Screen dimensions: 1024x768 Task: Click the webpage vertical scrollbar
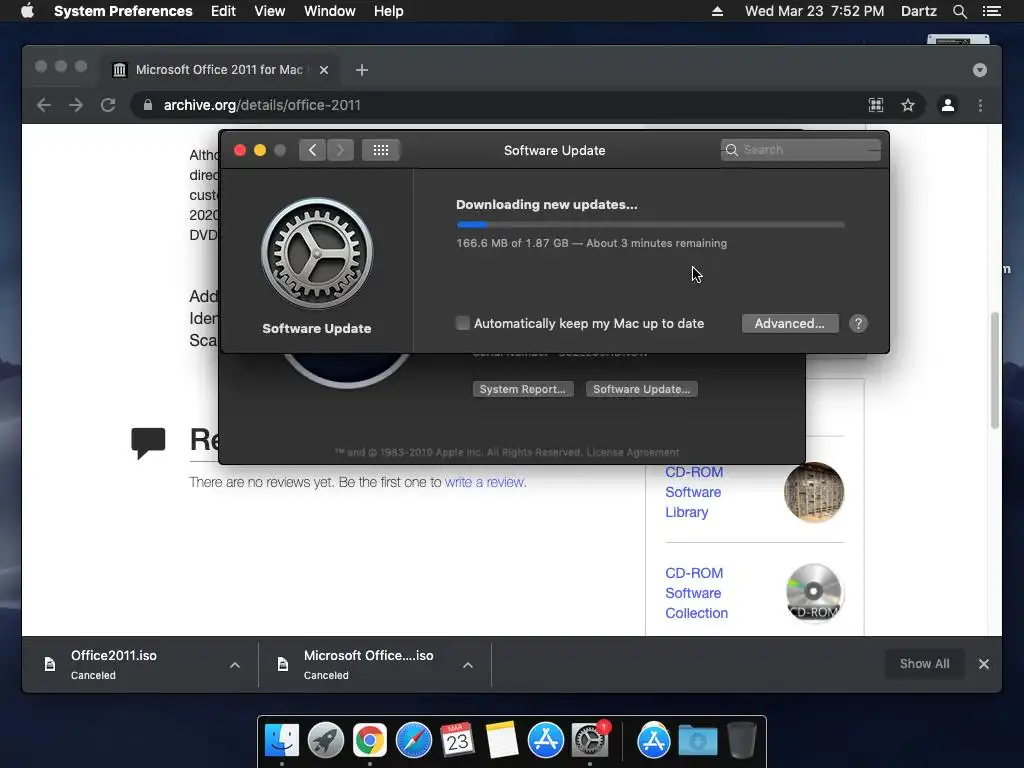[x=995, y=370]
